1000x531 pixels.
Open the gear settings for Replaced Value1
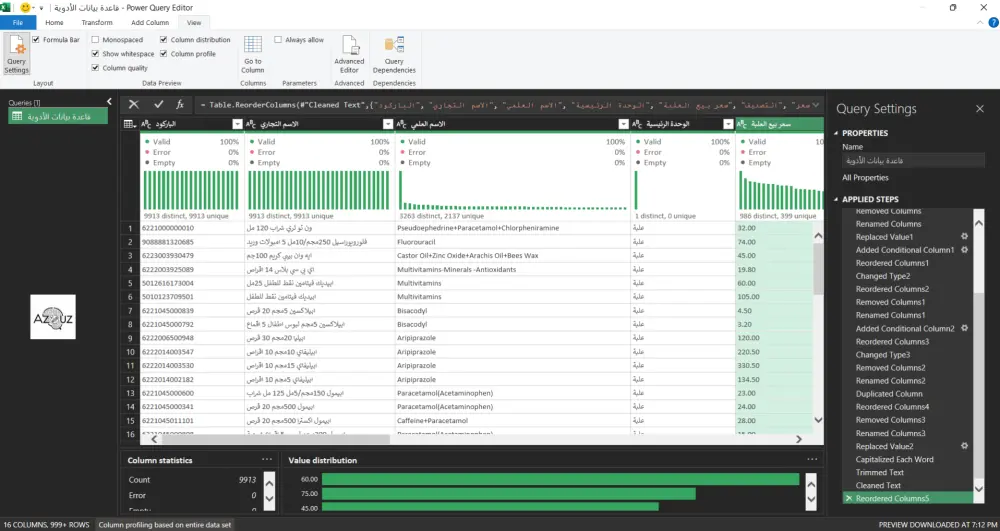964,236
